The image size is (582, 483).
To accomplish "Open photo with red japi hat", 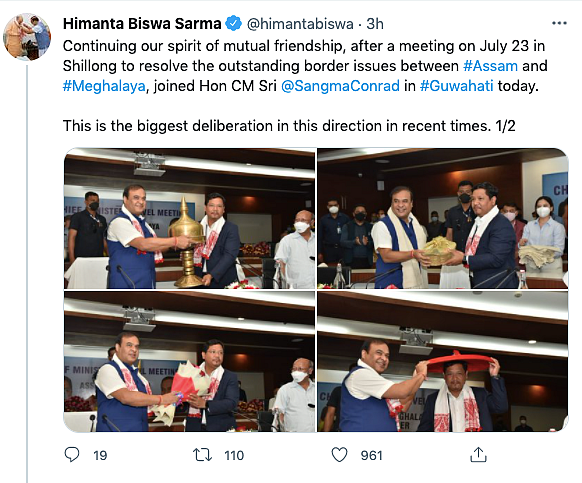I will [443, 361].
